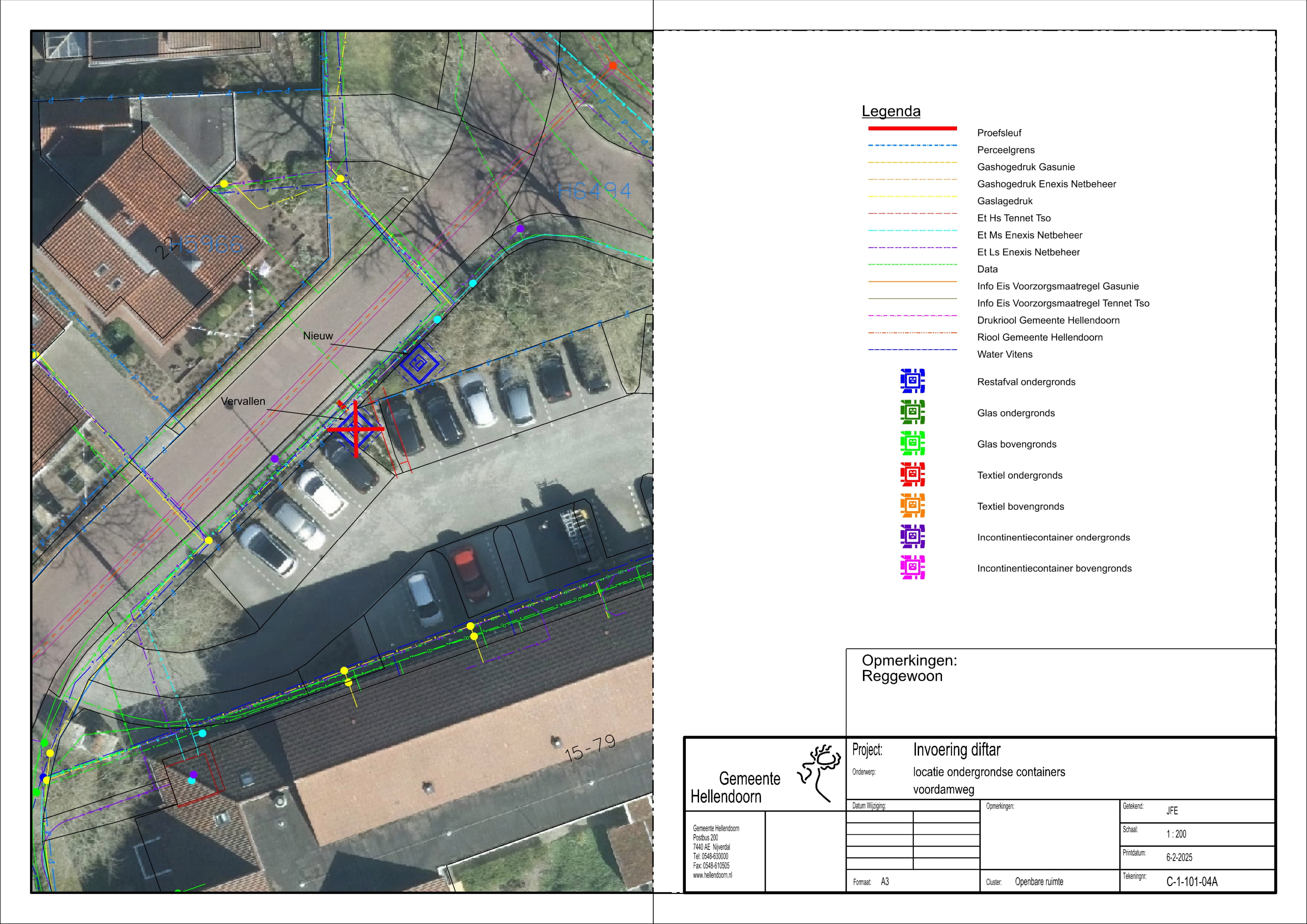
Task: Click the red Textiel ondergronds legend icon
Action: tap(913, 474)
